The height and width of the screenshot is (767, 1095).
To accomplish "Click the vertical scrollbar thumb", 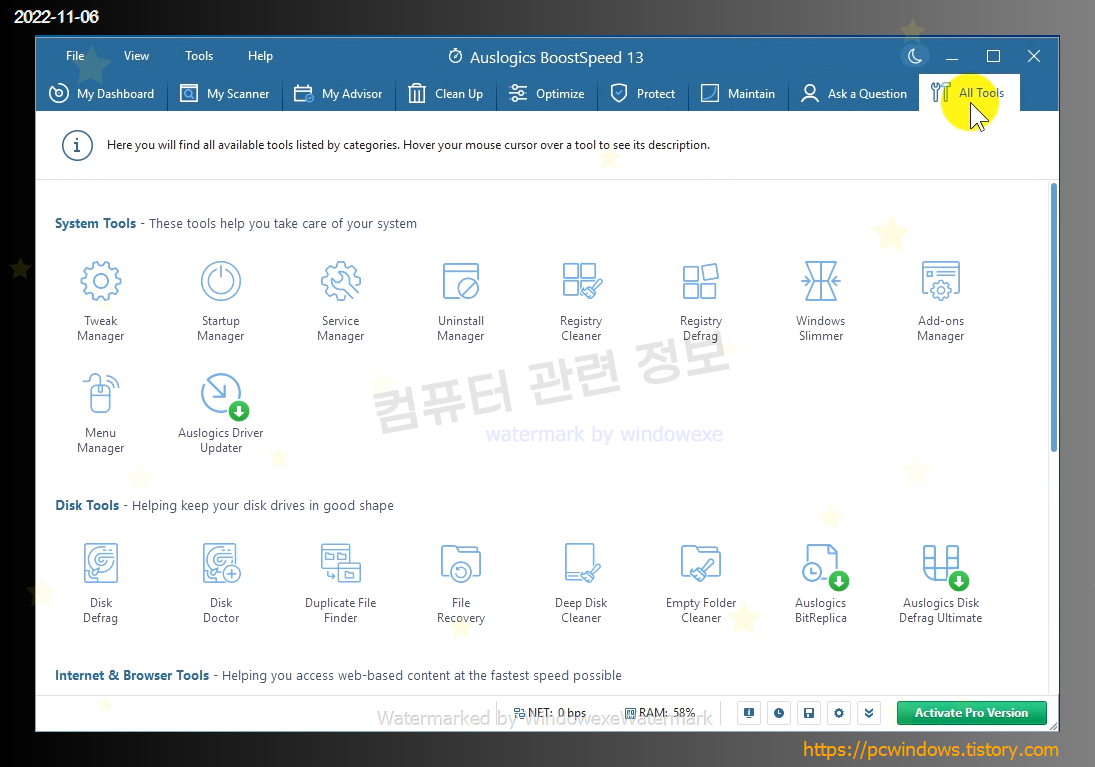I will 1053,318.
